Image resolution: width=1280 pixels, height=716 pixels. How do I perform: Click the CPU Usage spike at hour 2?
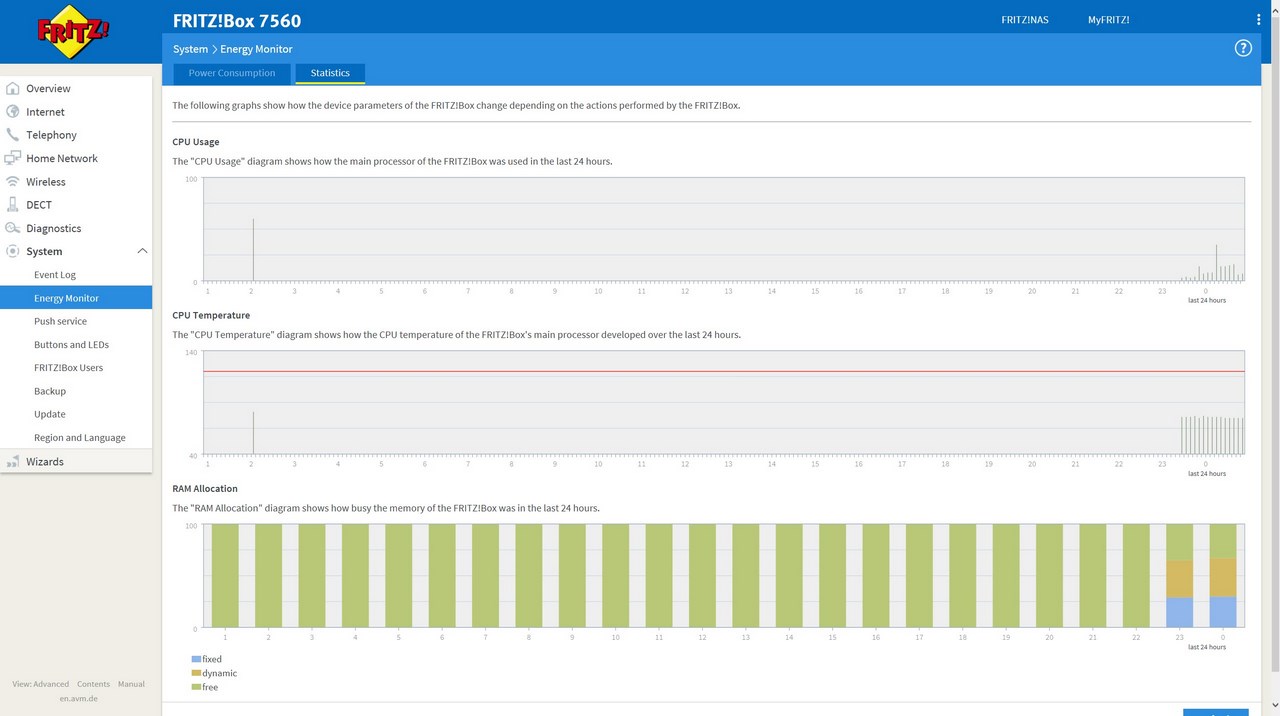[x=253, y=250]
